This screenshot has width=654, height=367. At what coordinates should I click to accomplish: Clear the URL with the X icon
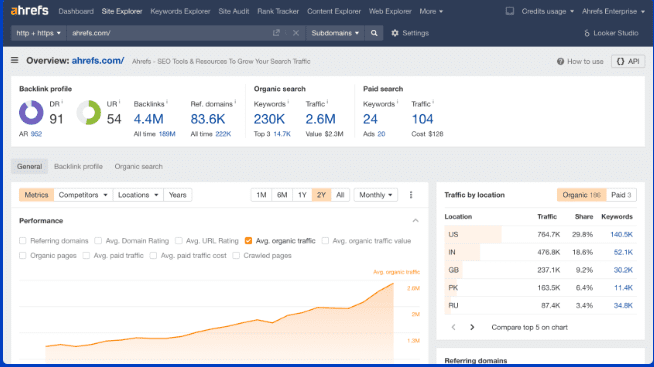[296, 33]
